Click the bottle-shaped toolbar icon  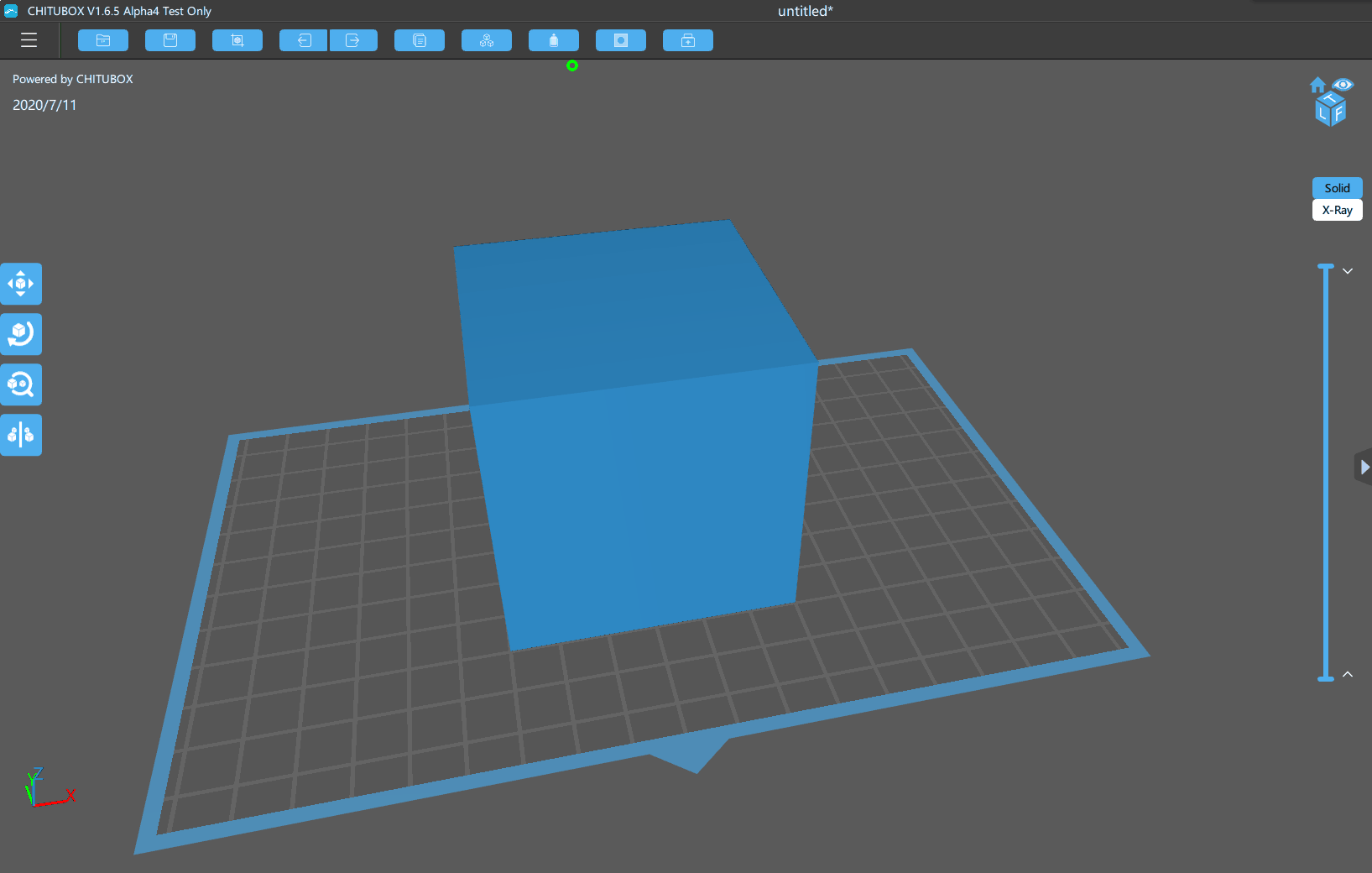(554, 40)
